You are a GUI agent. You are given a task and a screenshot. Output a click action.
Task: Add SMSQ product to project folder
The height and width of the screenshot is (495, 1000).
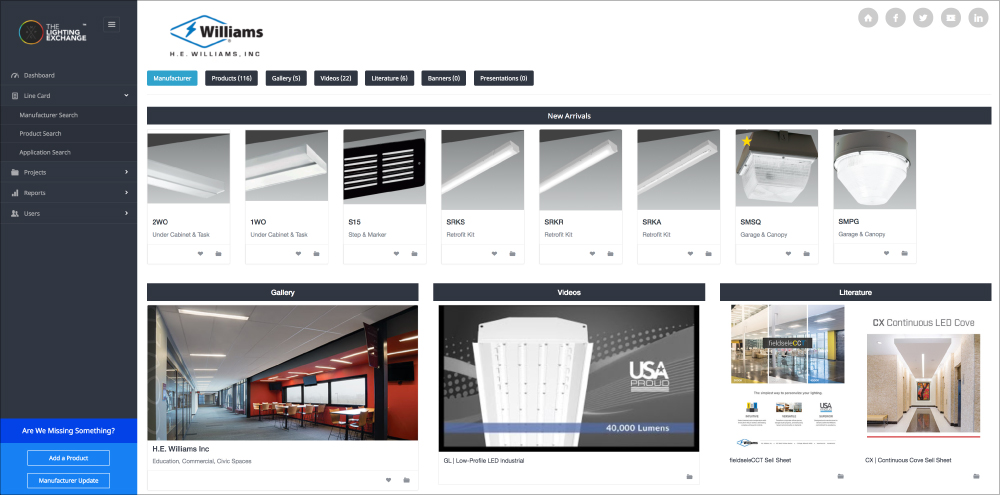pos(807,254)
